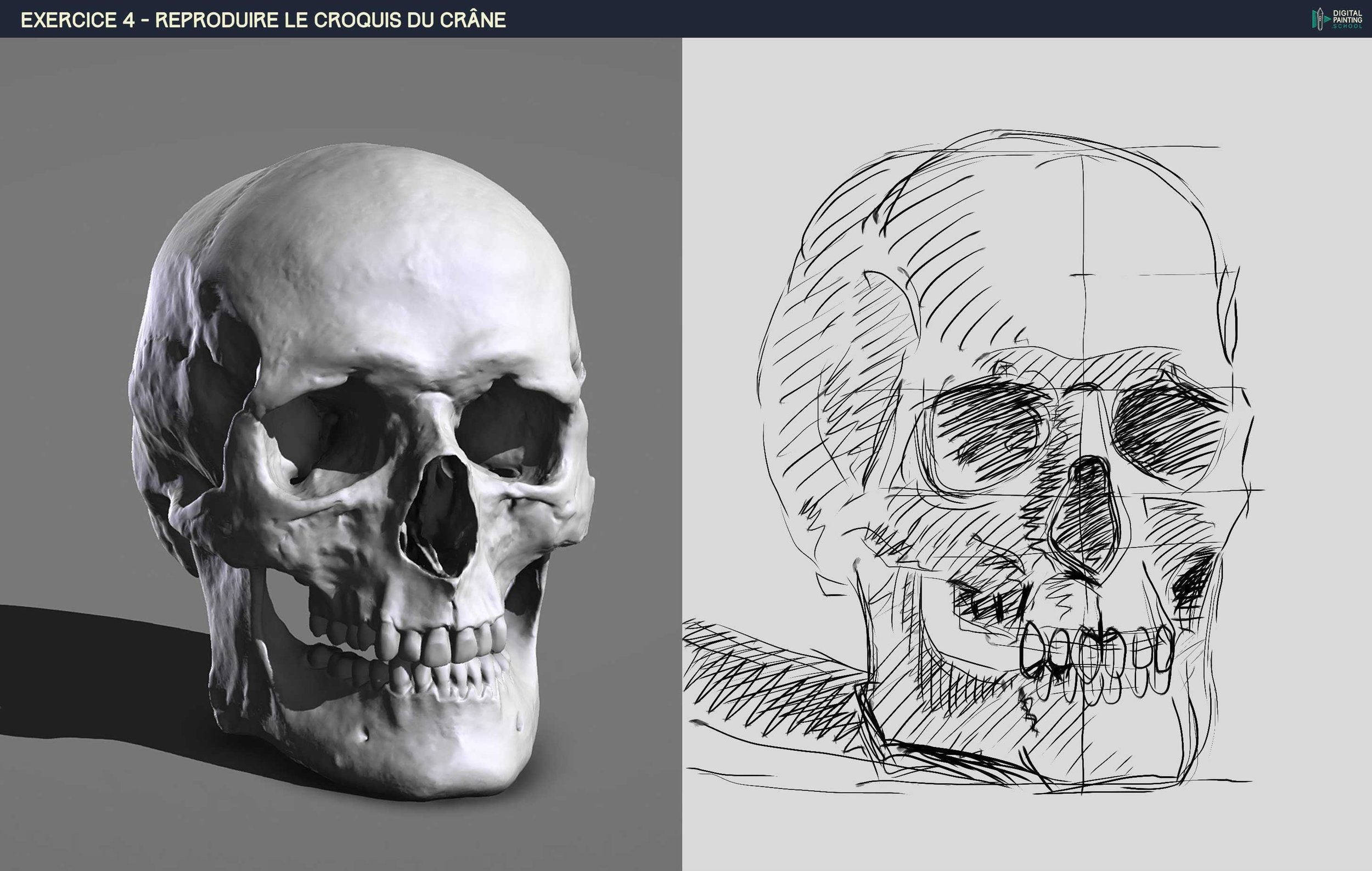The image size is (1372, 871).
Task: Click the hatched triangle left of the pen logo
Action: click(1315, 19)
